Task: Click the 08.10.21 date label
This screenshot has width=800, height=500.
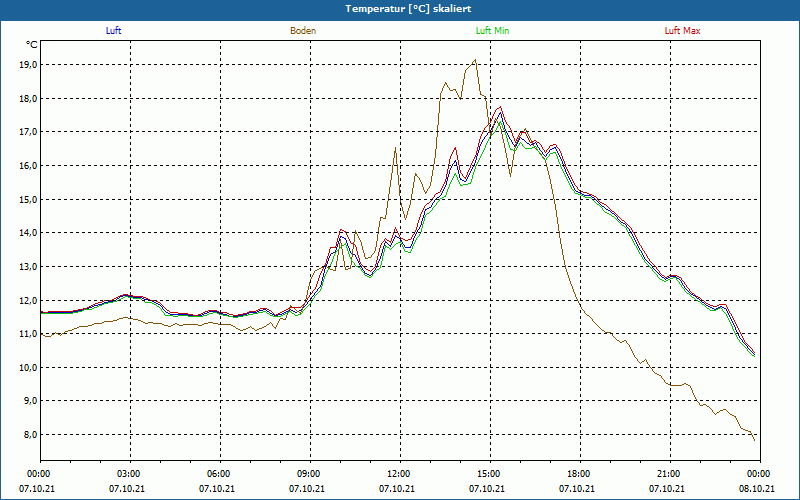Action: 757,489
